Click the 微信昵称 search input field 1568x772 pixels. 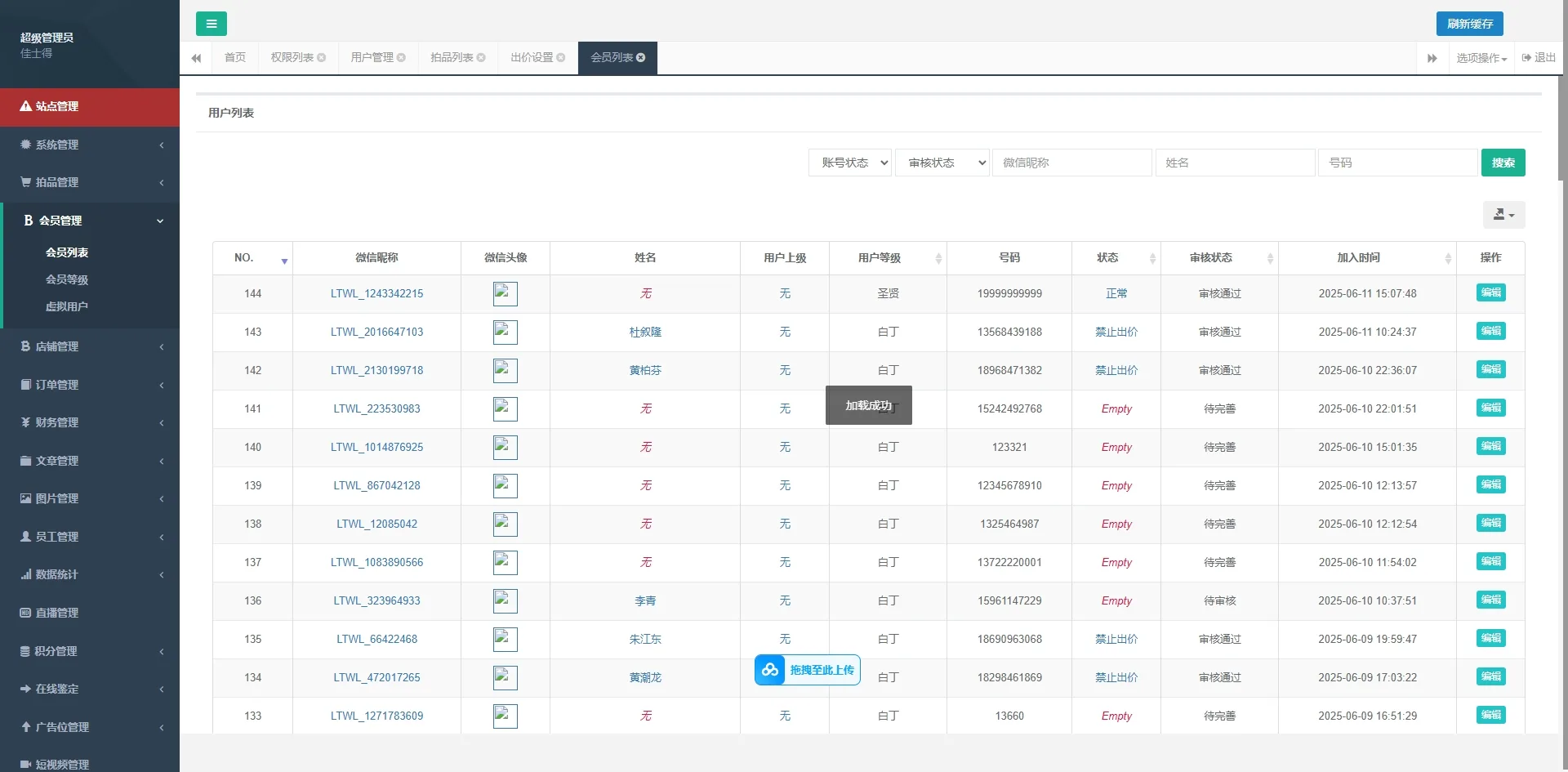1071,163
